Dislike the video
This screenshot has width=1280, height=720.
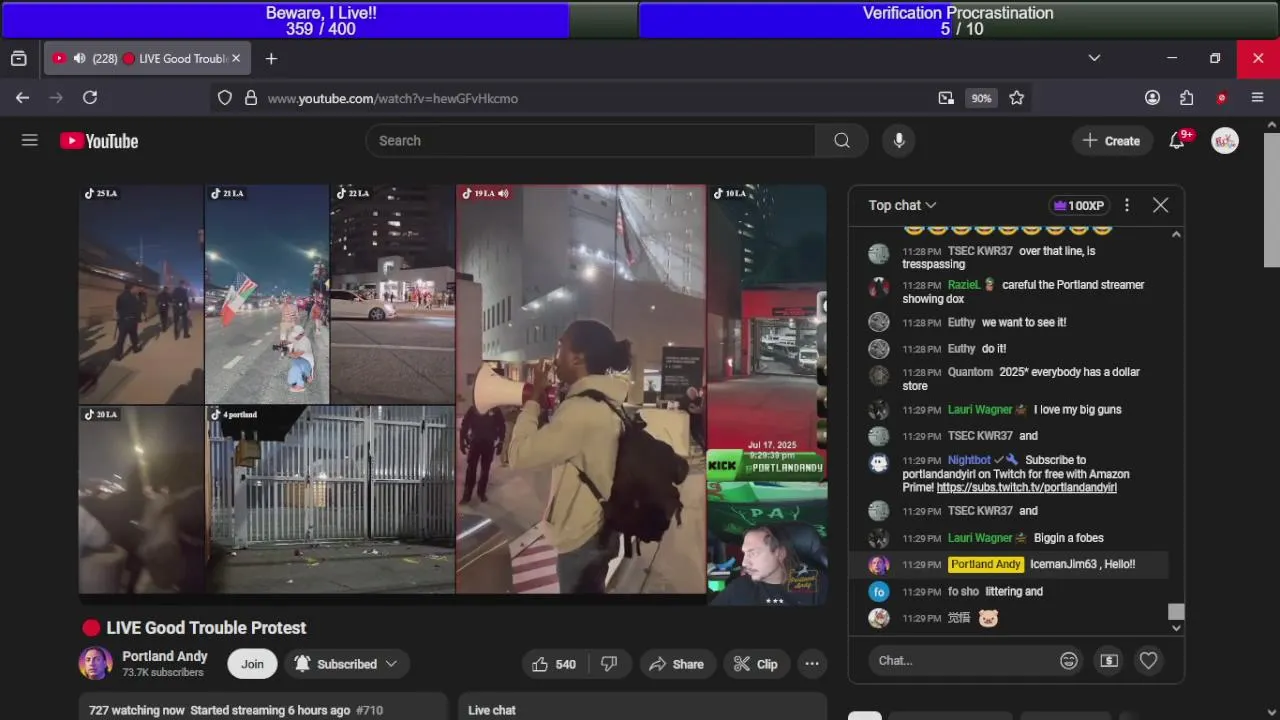(x=609, y=664)
